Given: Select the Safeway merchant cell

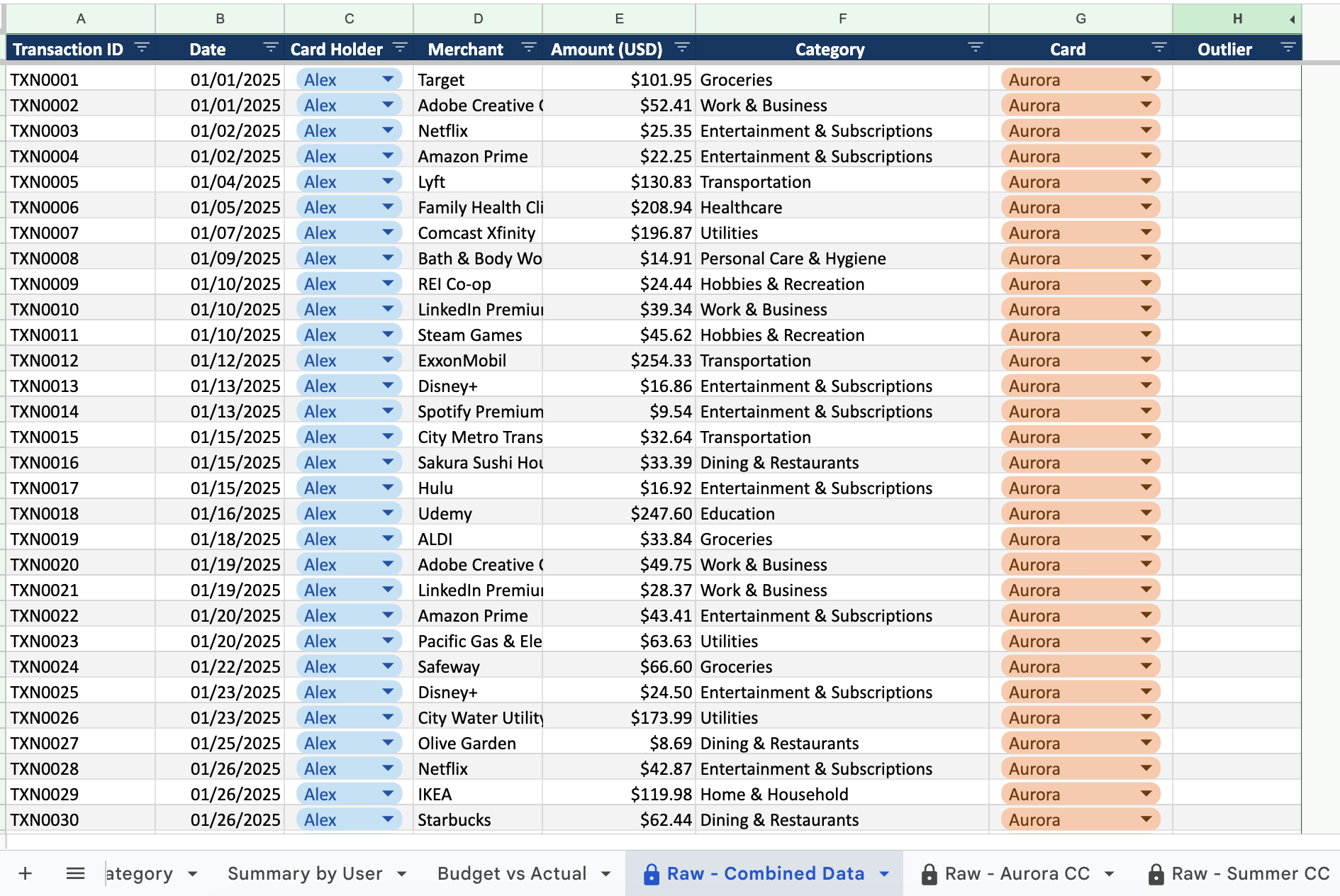Looking at the screenshot, I should [478, 666].
